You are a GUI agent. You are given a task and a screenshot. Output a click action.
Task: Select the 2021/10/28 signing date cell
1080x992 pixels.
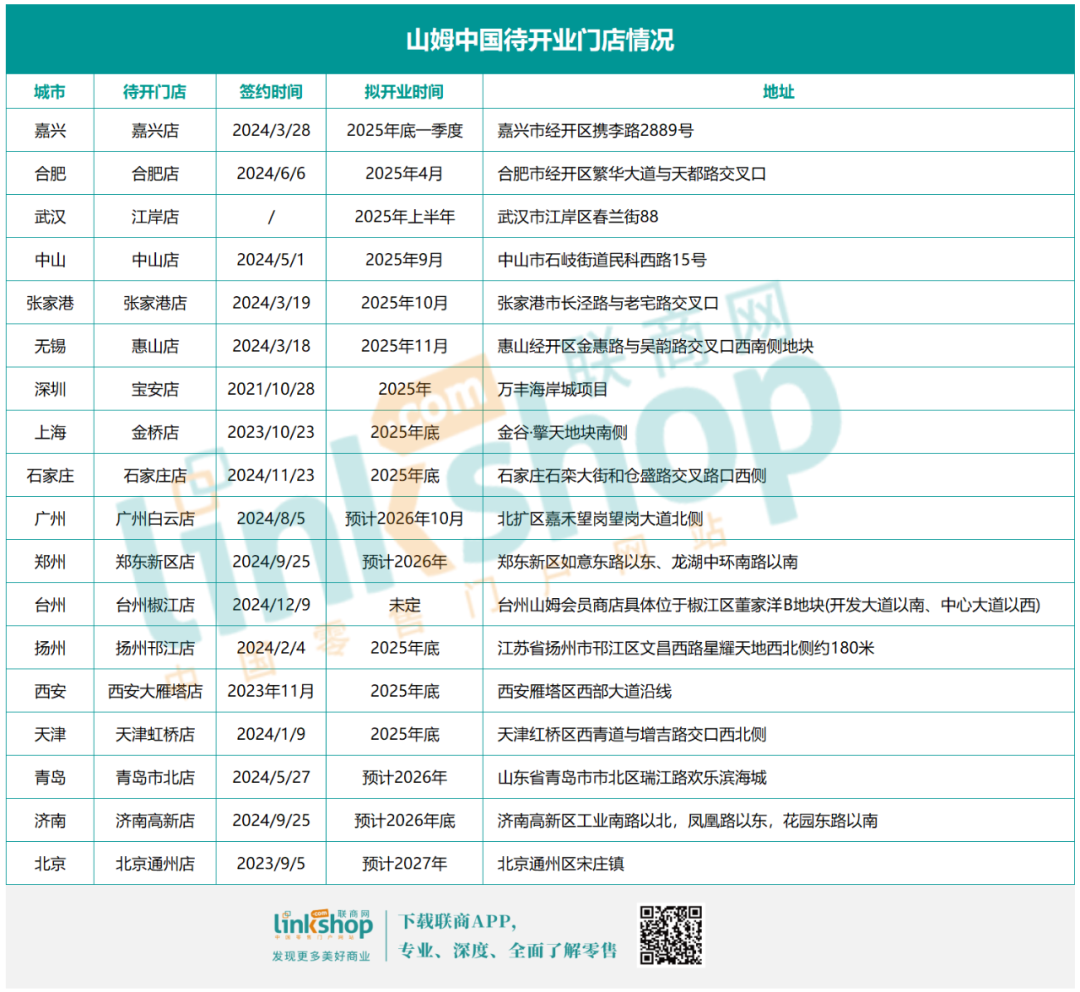[271, 389]
